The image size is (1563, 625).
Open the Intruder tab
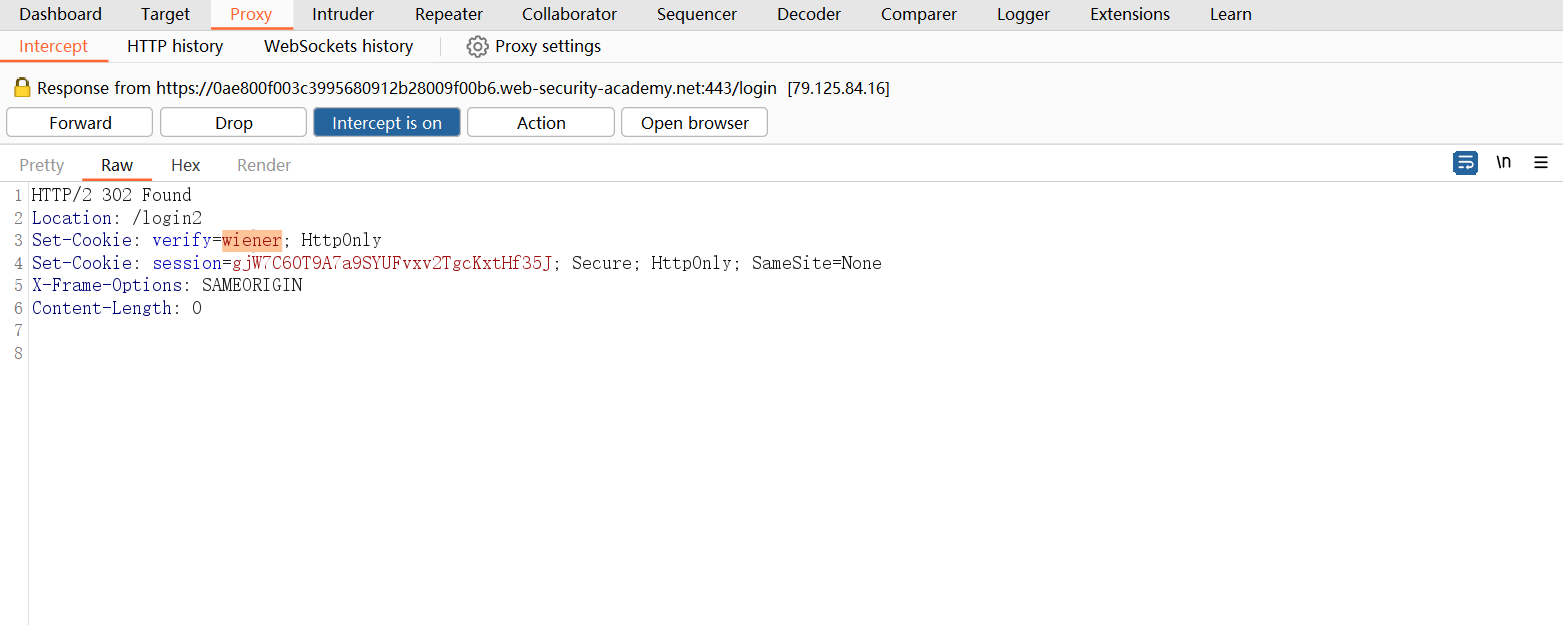(x=343, y=14)
